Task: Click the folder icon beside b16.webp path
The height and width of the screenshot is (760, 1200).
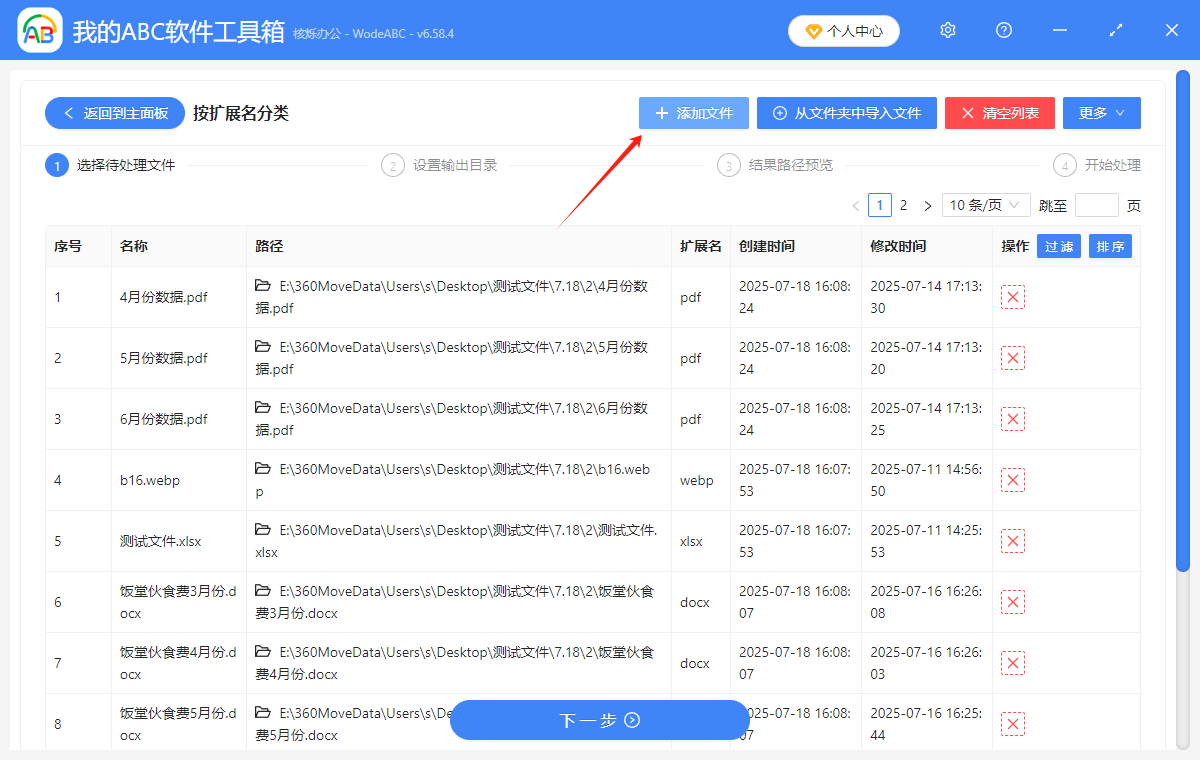Action: click(264, 468)
